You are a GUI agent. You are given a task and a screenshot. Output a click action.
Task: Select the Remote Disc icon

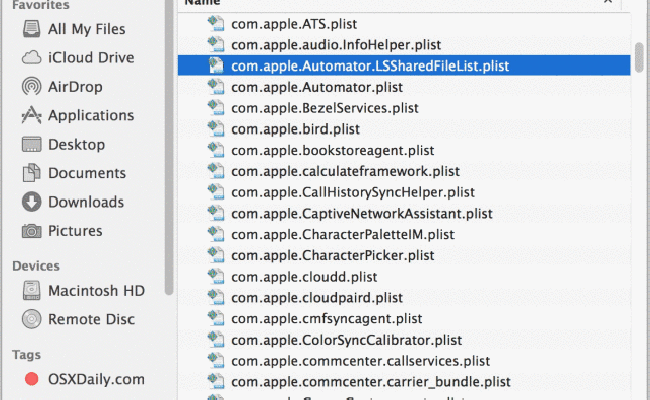point(32,319)
